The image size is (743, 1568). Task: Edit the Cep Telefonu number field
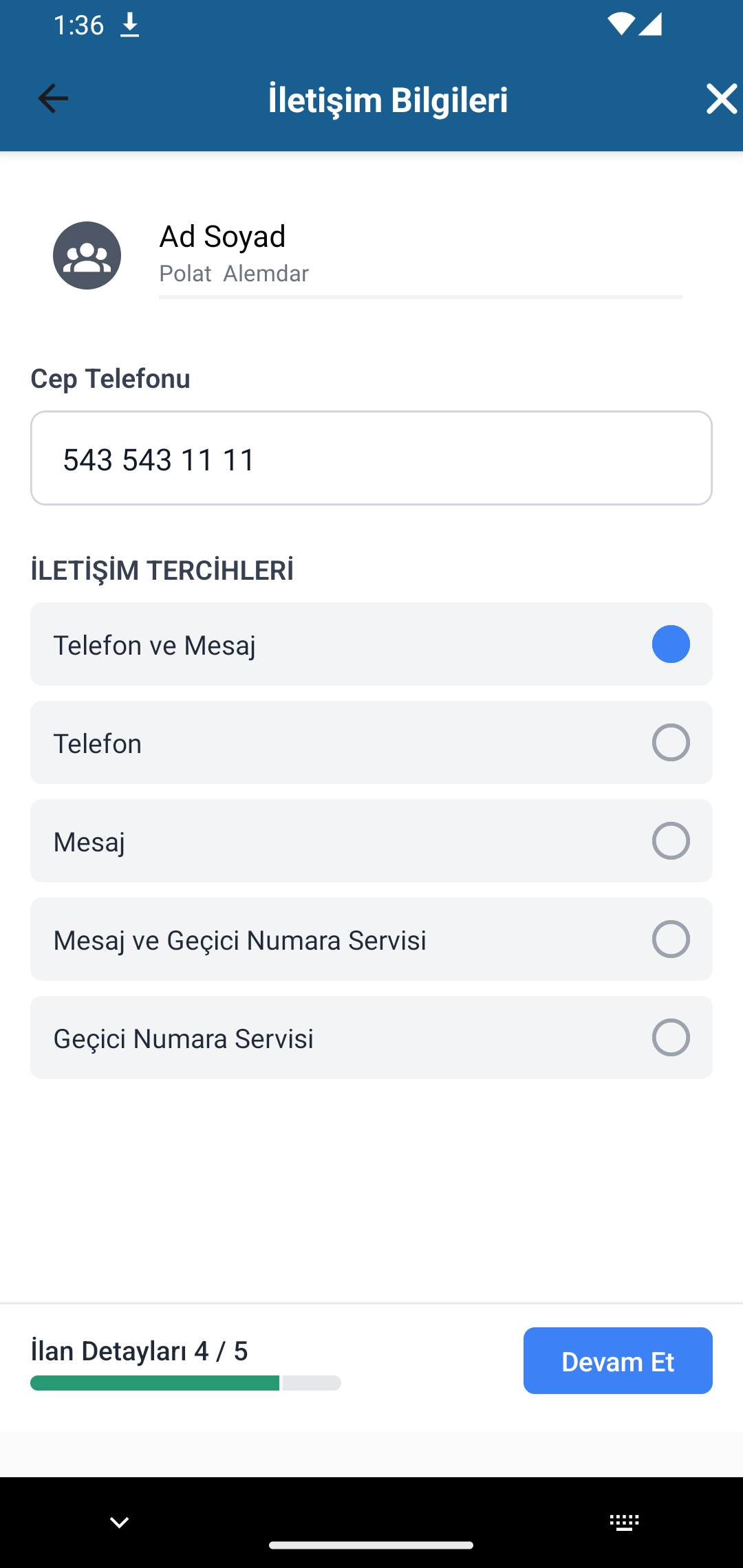tap(371, 459)
